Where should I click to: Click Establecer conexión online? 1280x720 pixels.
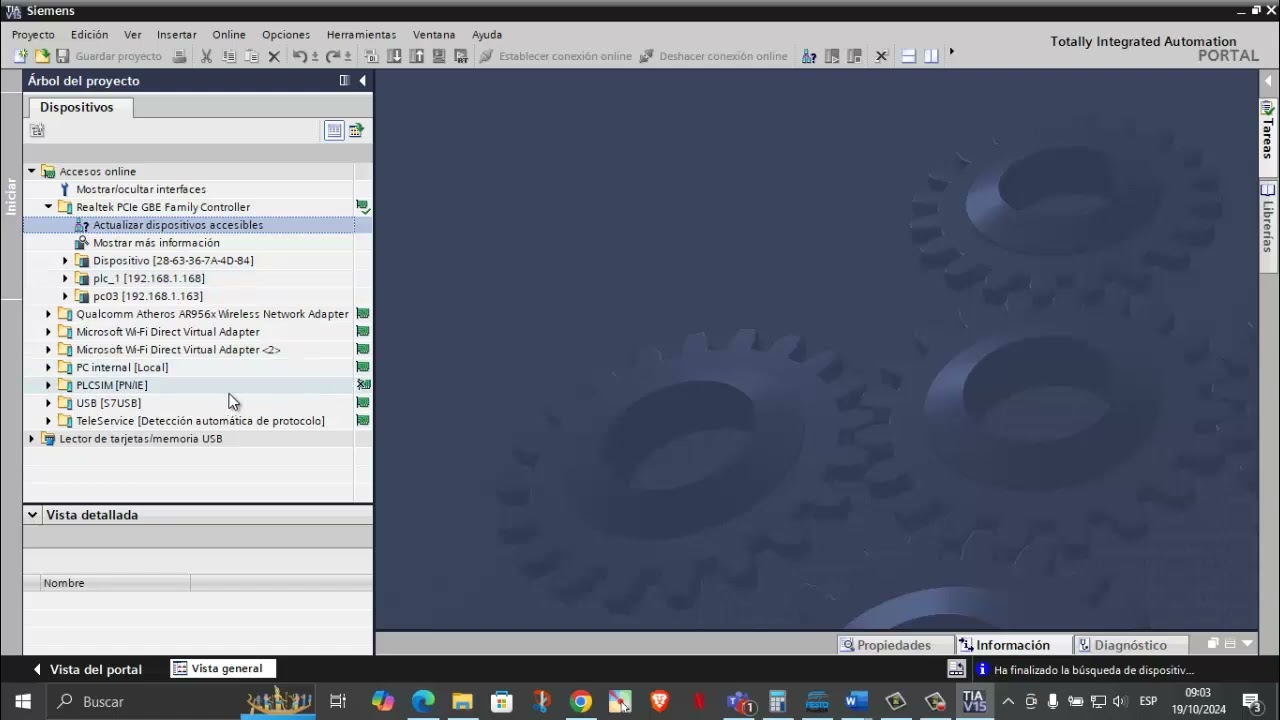(556, 56)
